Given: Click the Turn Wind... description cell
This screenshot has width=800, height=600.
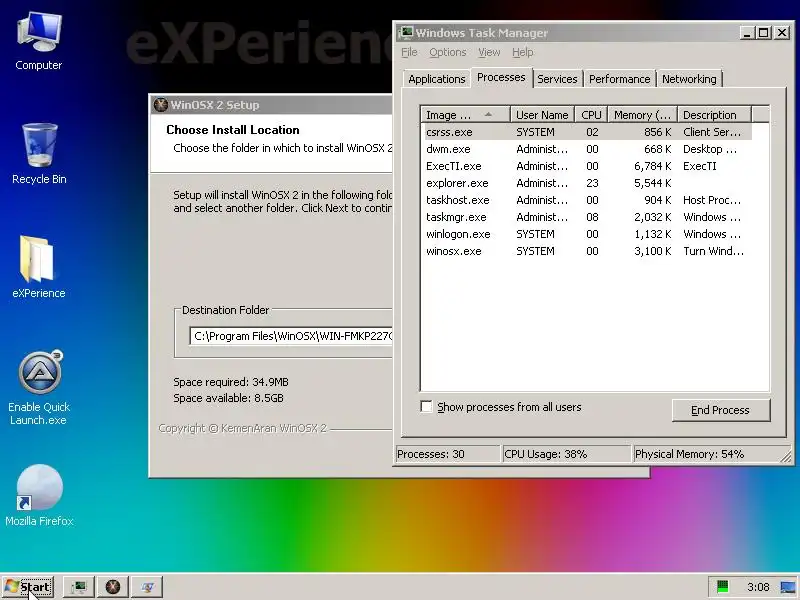Looking at the screenshot, I should [713, 251].
